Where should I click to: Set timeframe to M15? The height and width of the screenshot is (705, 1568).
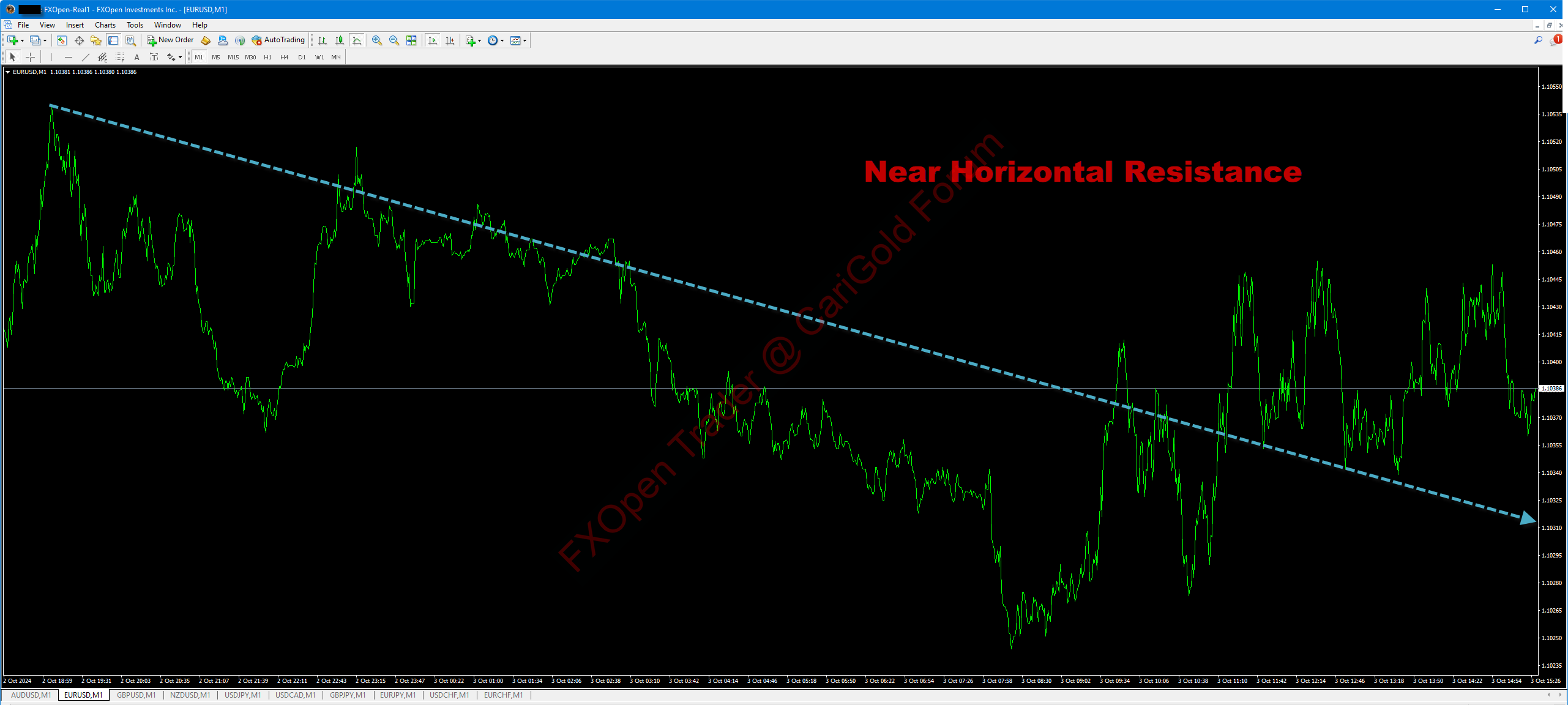click(x=233, y=57)
